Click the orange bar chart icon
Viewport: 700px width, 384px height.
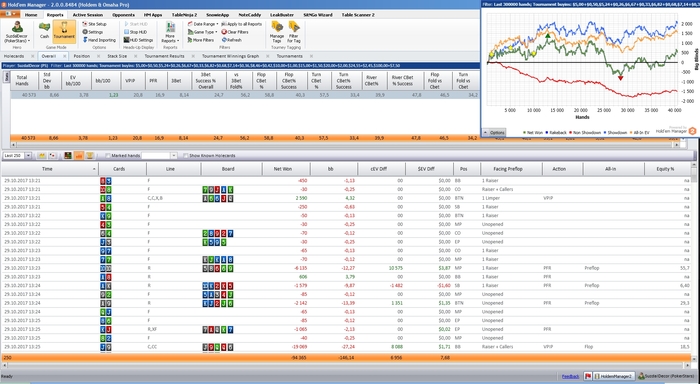pyautogui.click(x=79, y=155)
